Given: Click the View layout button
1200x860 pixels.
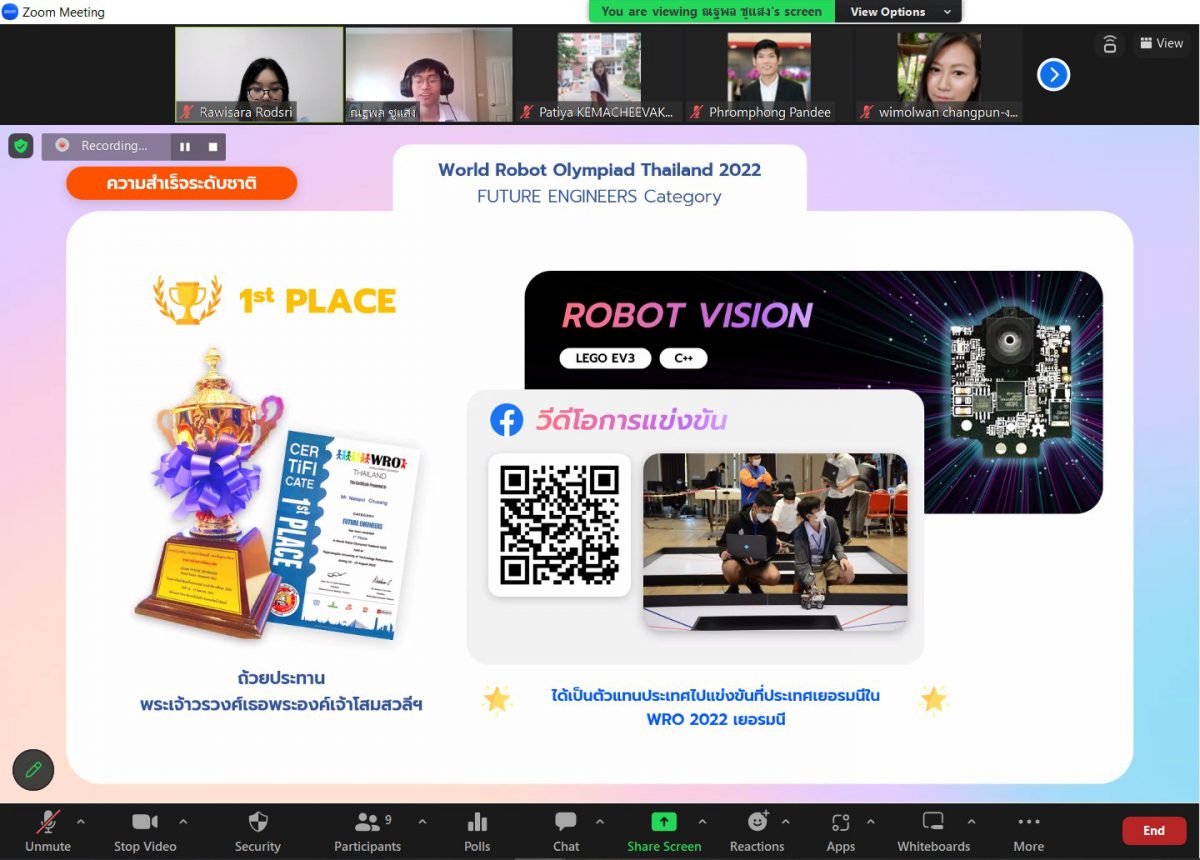Looking at the screenshot, I should [x=1161, y=43].
